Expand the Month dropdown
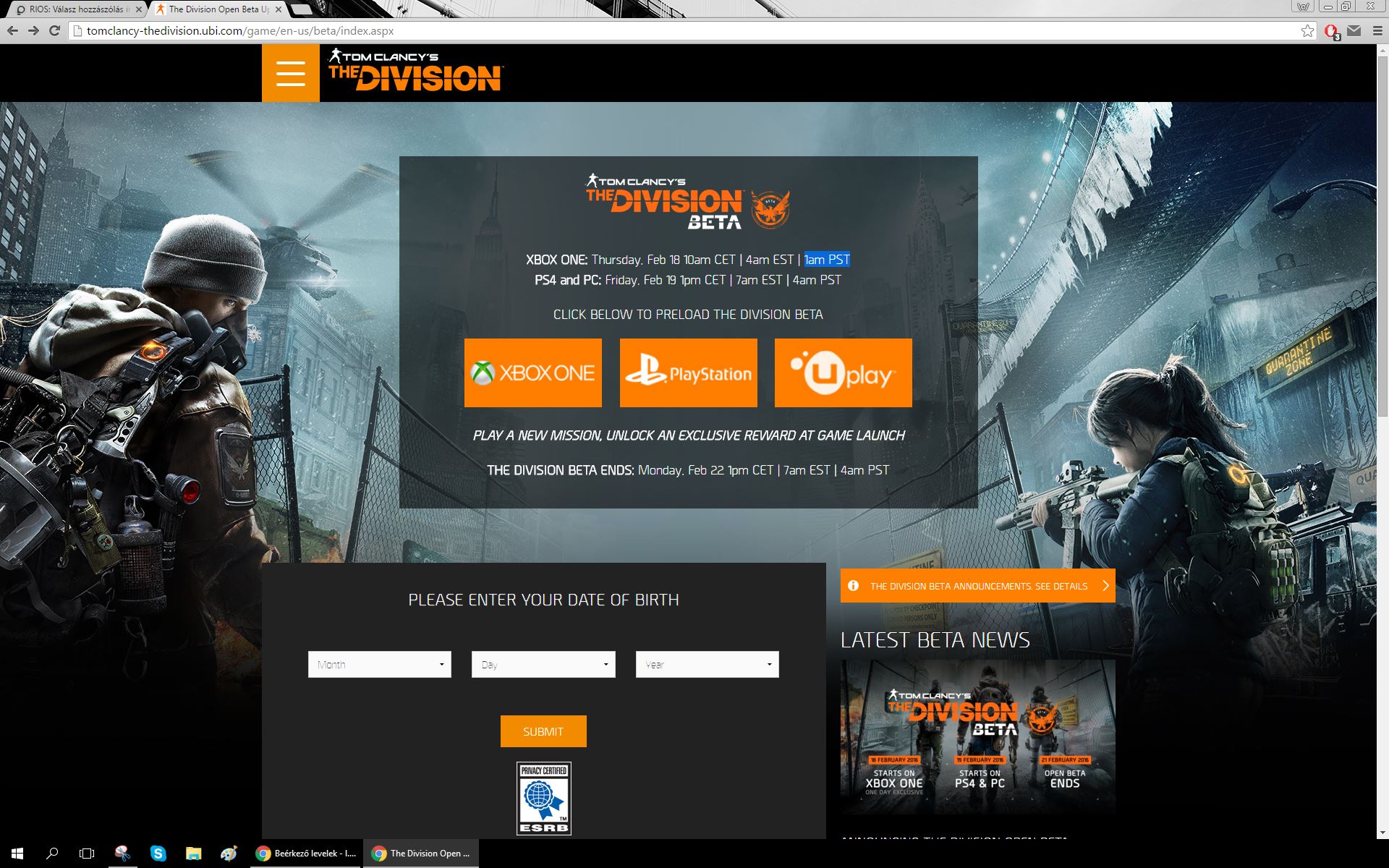The width and height of the screenshot is (1389, 868). pos(380,665)
